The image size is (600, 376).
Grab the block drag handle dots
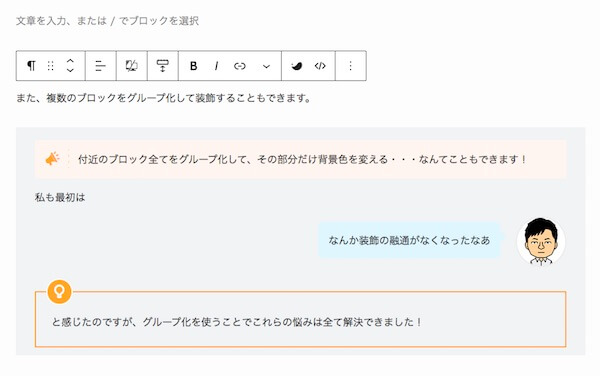click(51, 66)
